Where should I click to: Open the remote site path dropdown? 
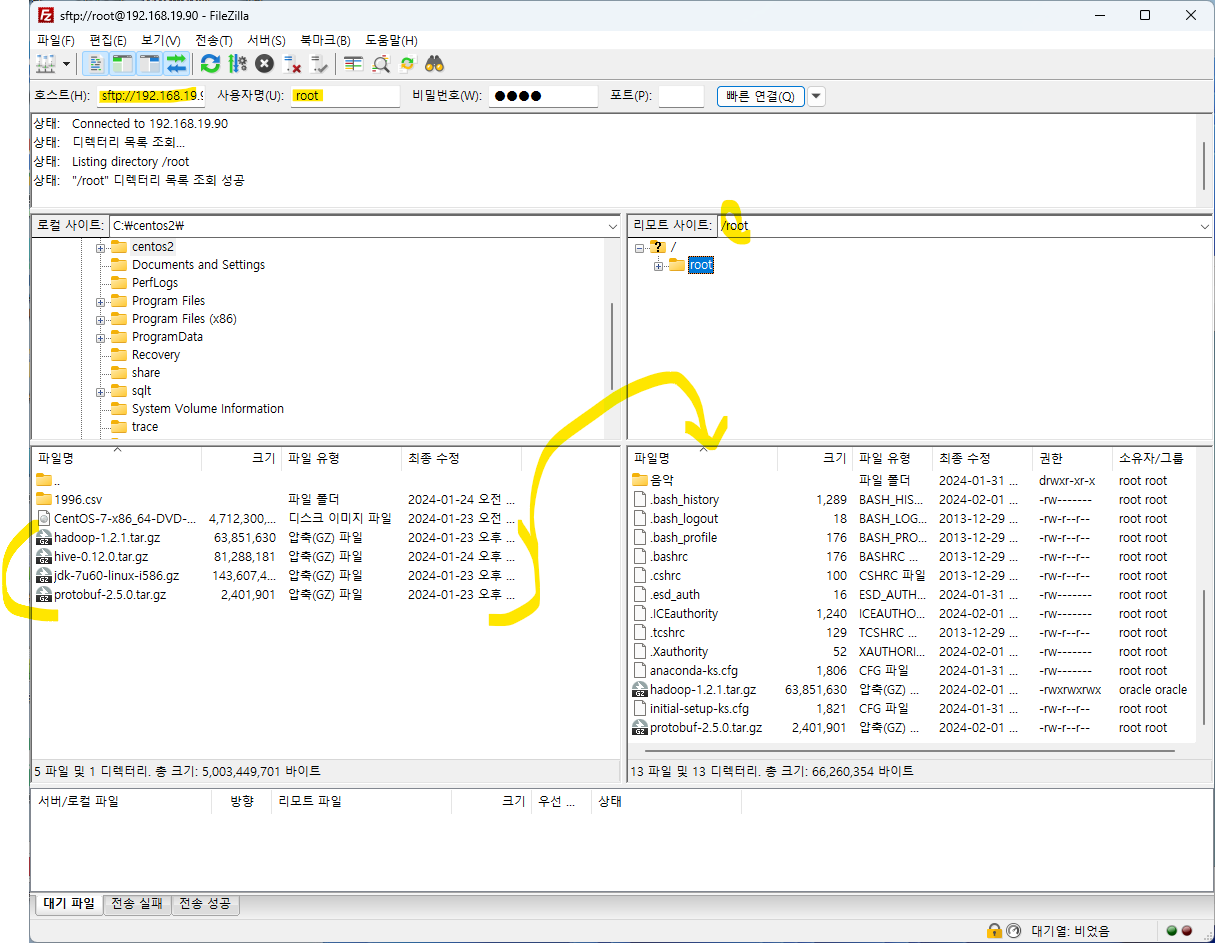pos(1204,226)
